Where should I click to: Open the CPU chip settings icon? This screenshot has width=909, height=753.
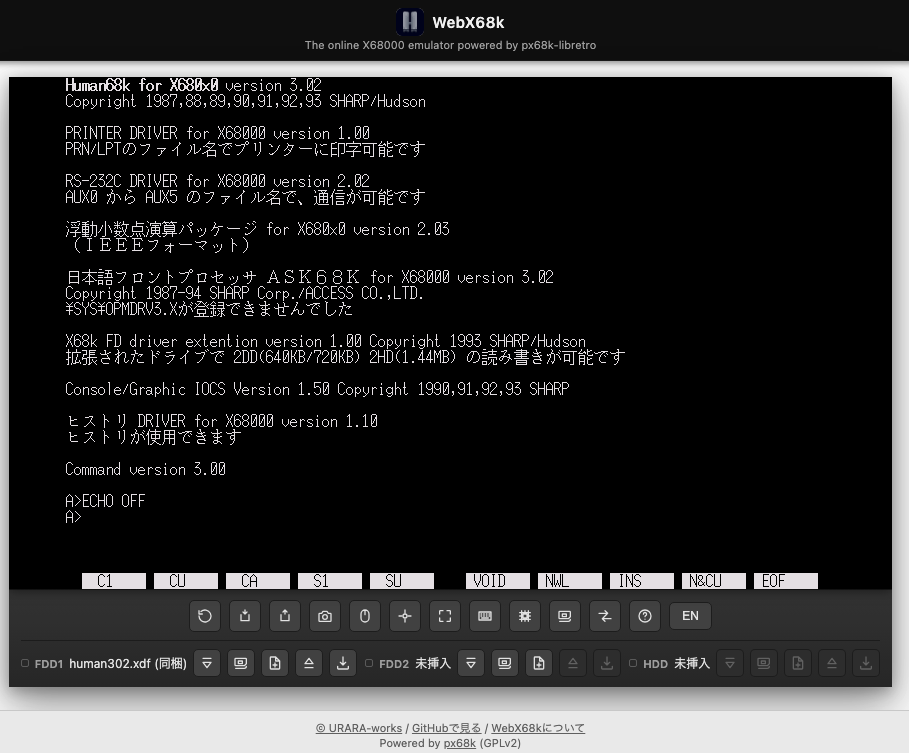525,616
